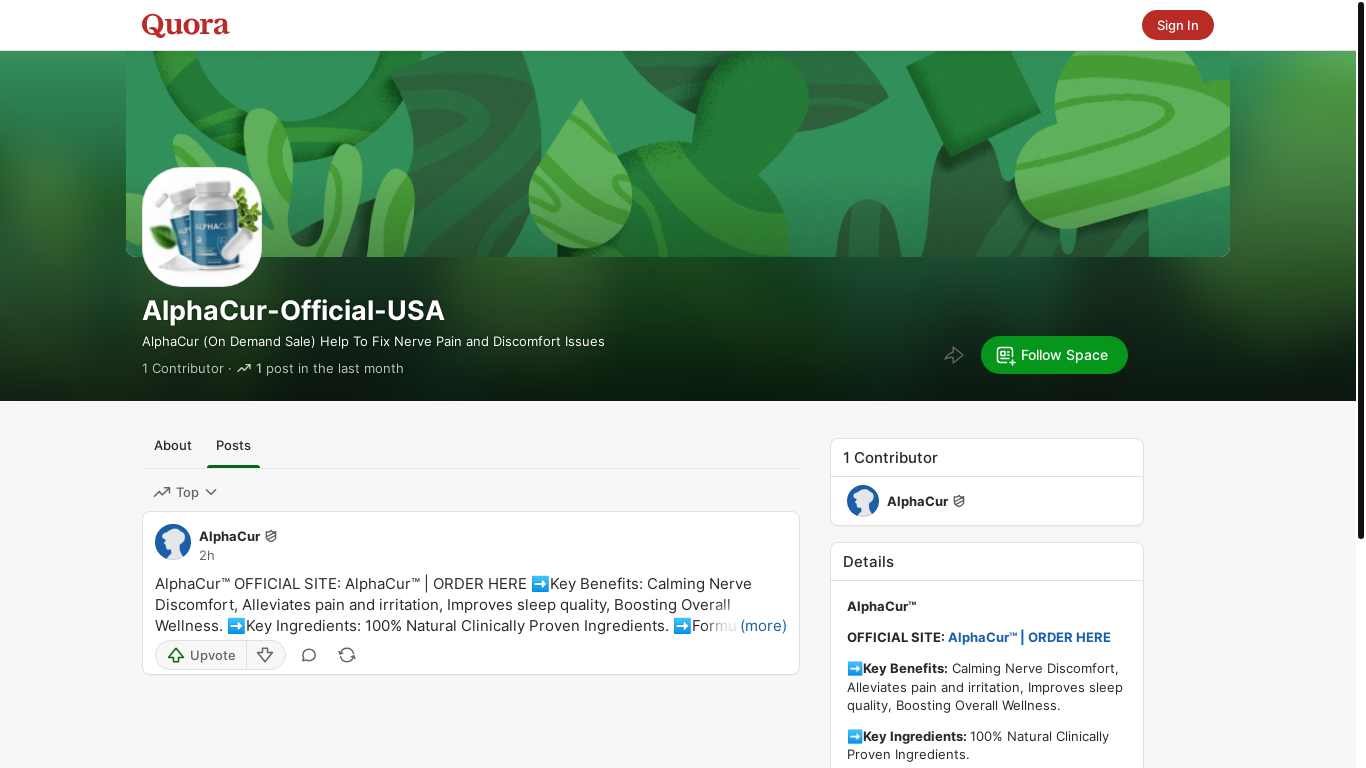Screen dimensions: 1366x768
Task: Click the shield badge next to contributor AlphaCur
Action: pos(959,501)
